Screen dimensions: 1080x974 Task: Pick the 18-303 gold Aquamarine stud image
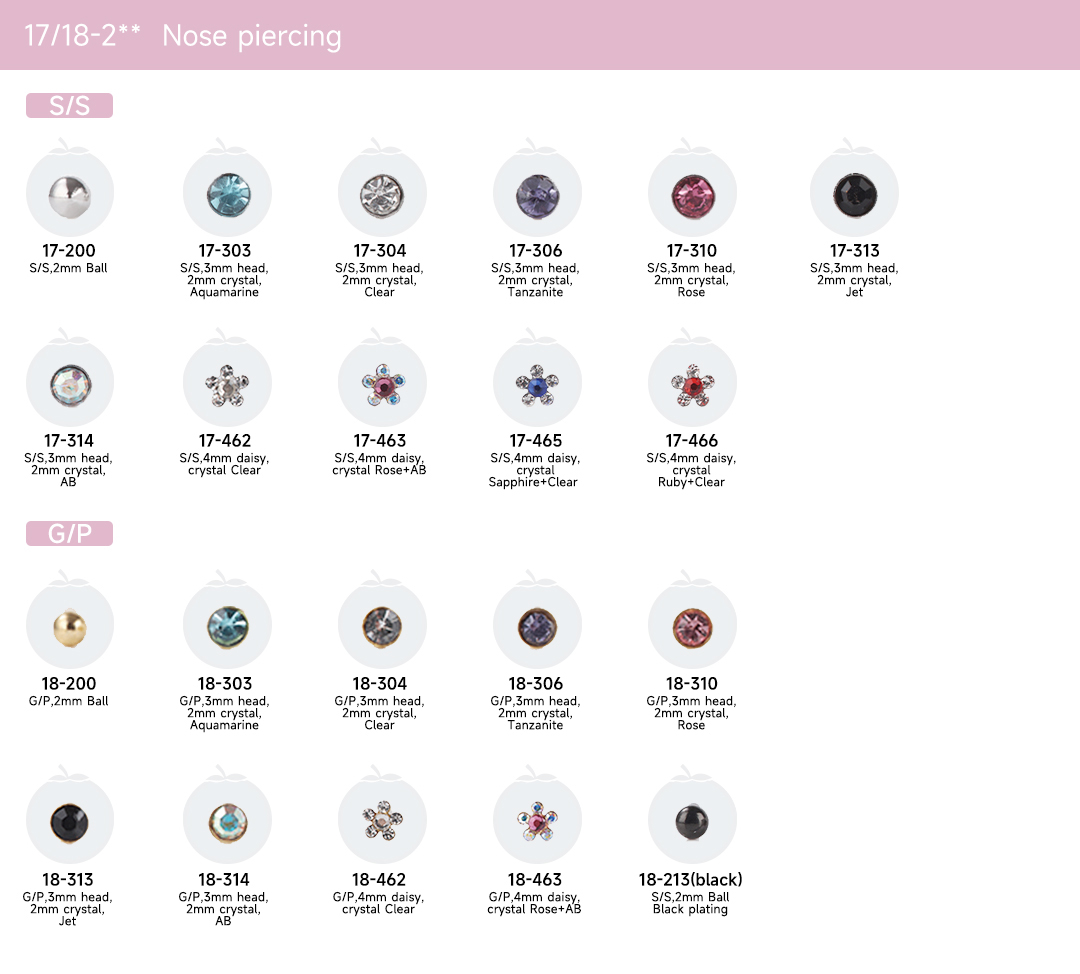pyautogui.click(x=227, y=625)
